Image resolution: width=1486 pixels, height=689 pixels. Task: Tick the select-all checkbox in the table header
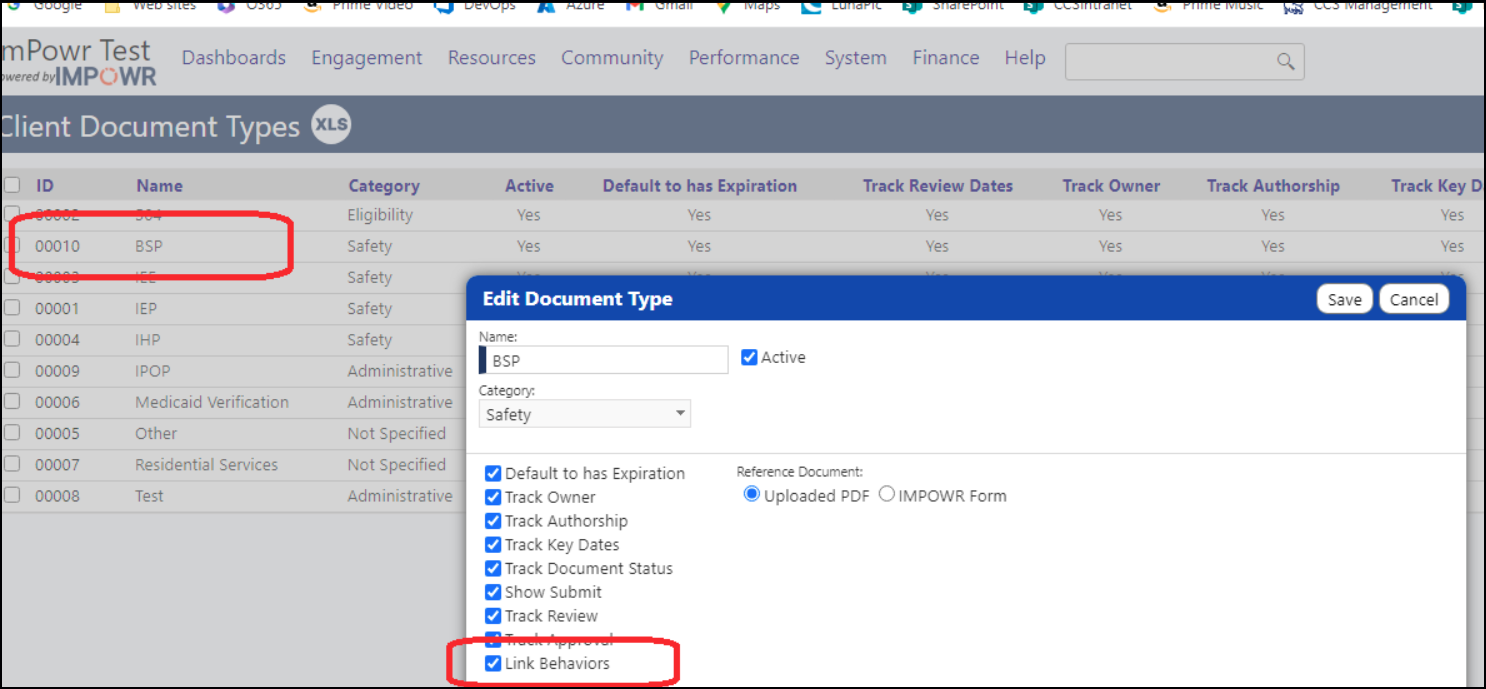click(x=12, y=185)
